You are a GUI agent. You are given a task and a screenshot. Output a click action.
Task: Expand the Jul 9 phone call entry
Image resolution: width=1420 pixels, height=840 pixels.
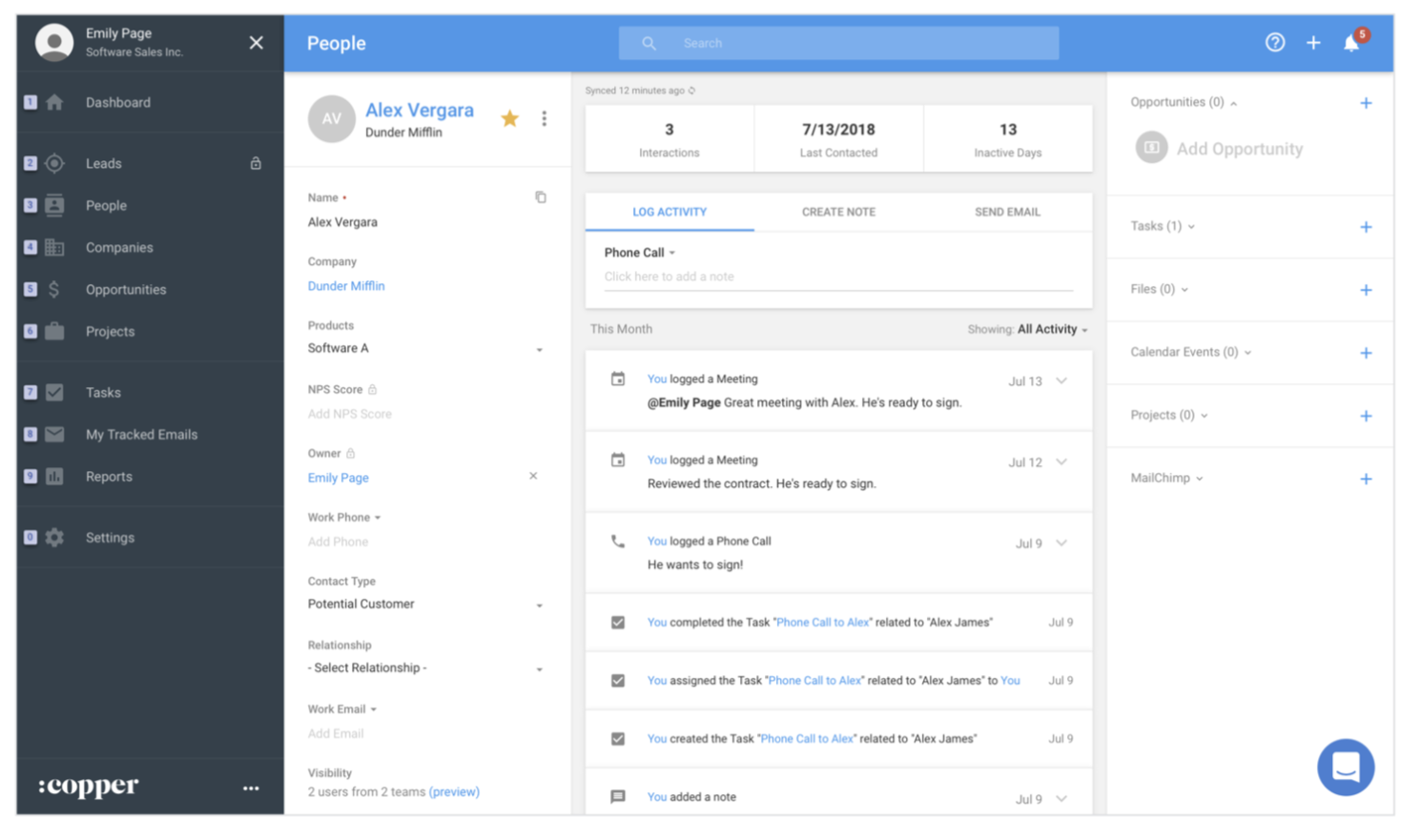coord(1061,543)
